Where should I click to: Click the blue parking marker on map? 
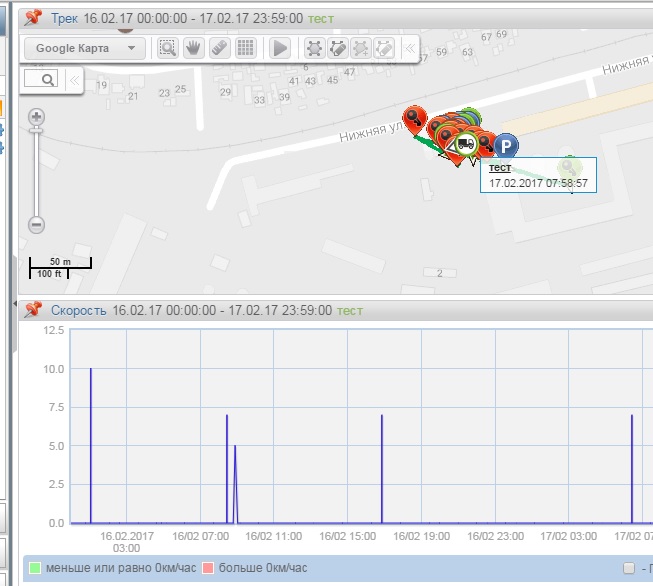[507, 146]
